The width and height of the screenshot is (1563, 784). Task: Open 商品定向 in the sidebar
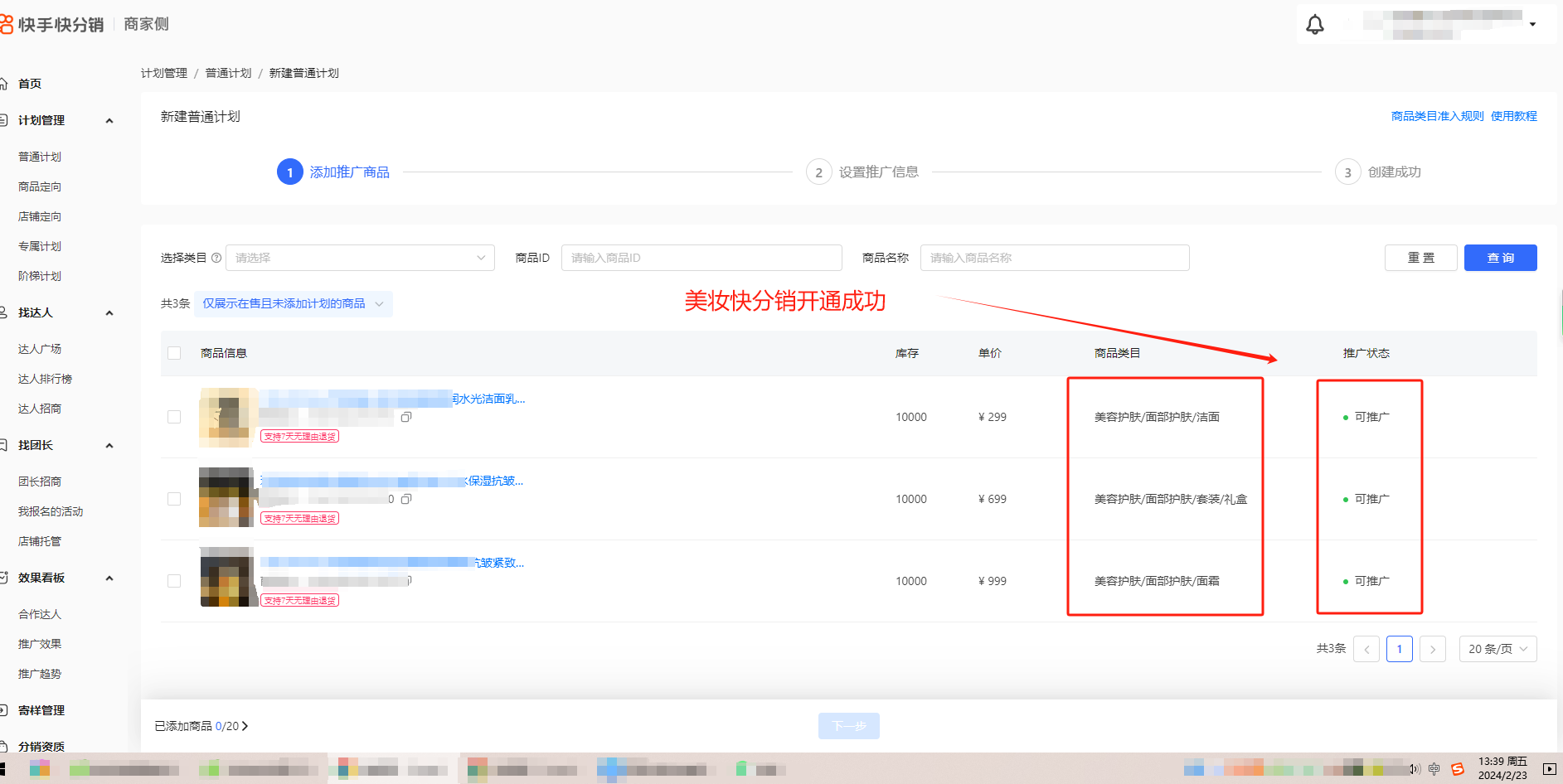pyautogui.click(x=40, y=186)
